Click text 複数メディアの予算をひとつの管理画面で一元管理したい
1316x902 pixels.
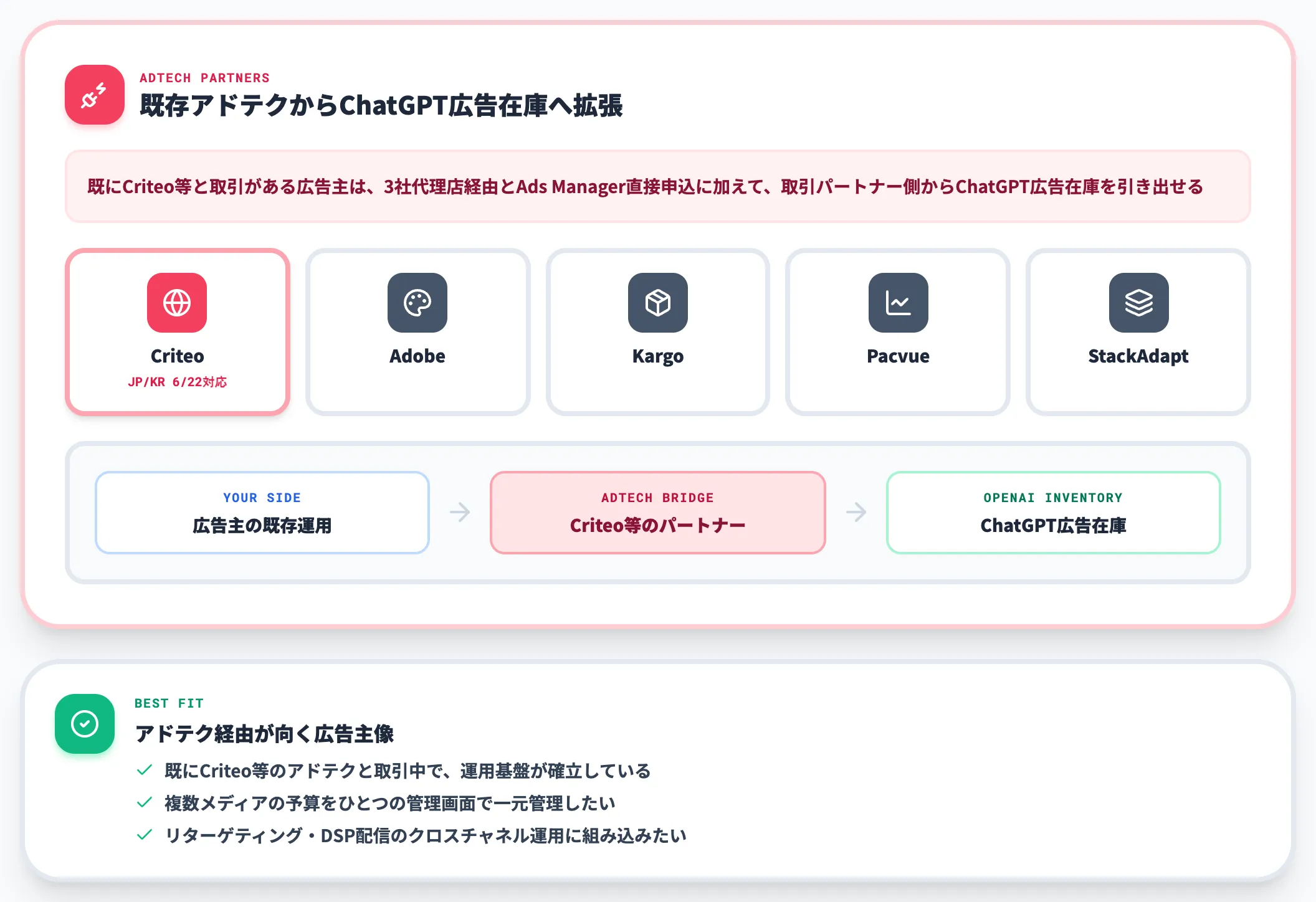[390, 803]
